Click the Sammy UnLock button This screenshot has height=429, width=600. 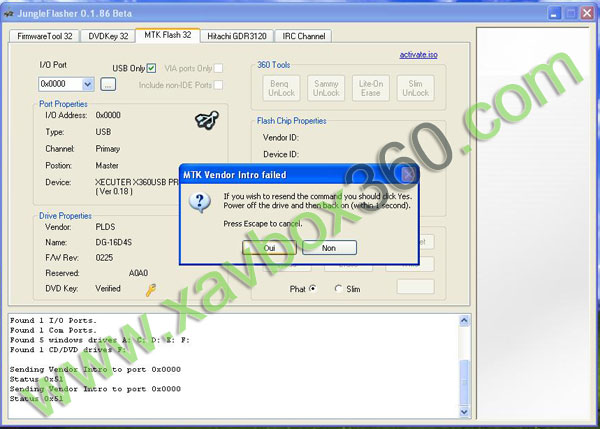tap(326, 88)
